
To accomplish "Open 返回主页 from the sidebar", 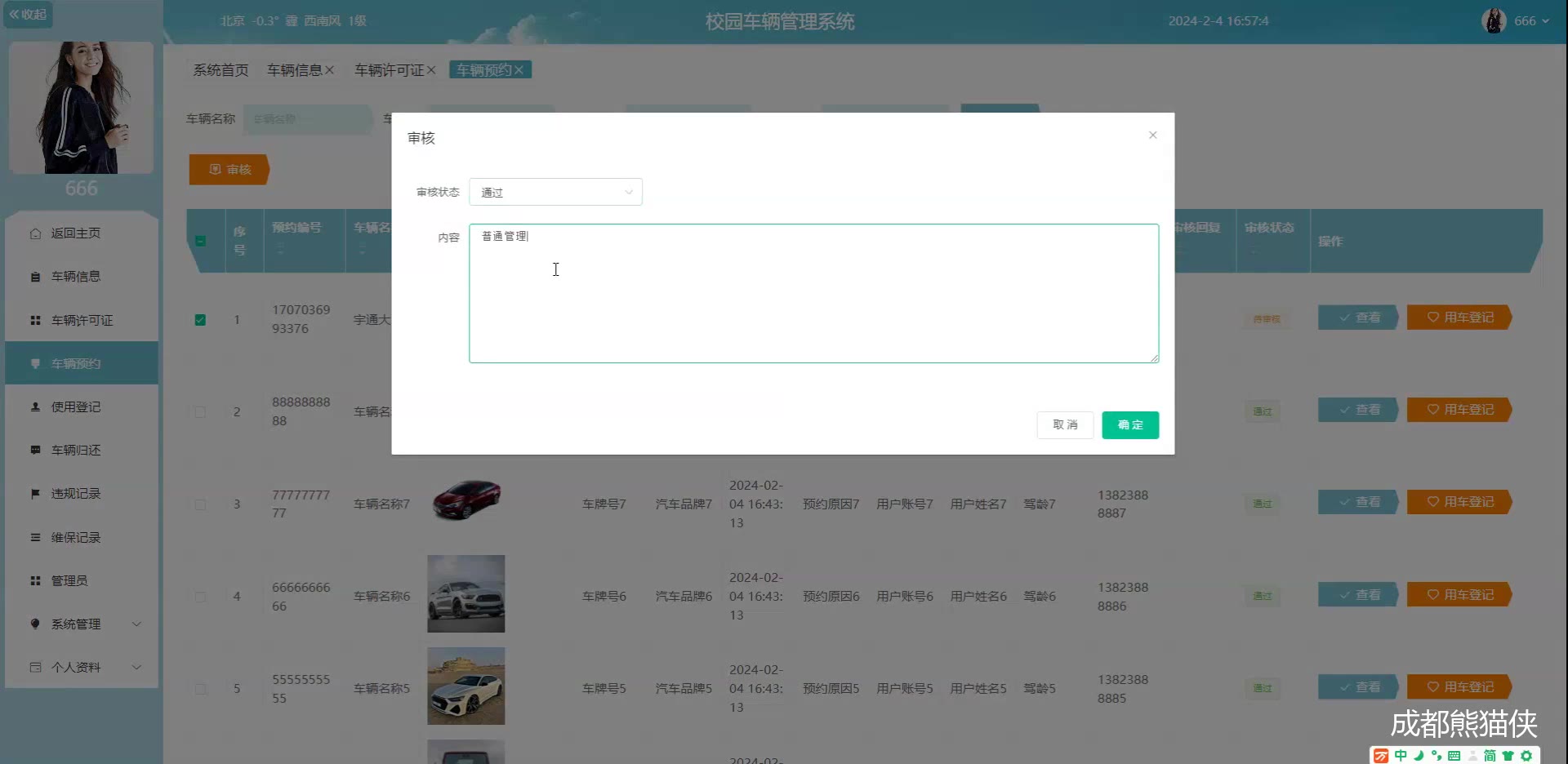I will [x=82, y=233].
